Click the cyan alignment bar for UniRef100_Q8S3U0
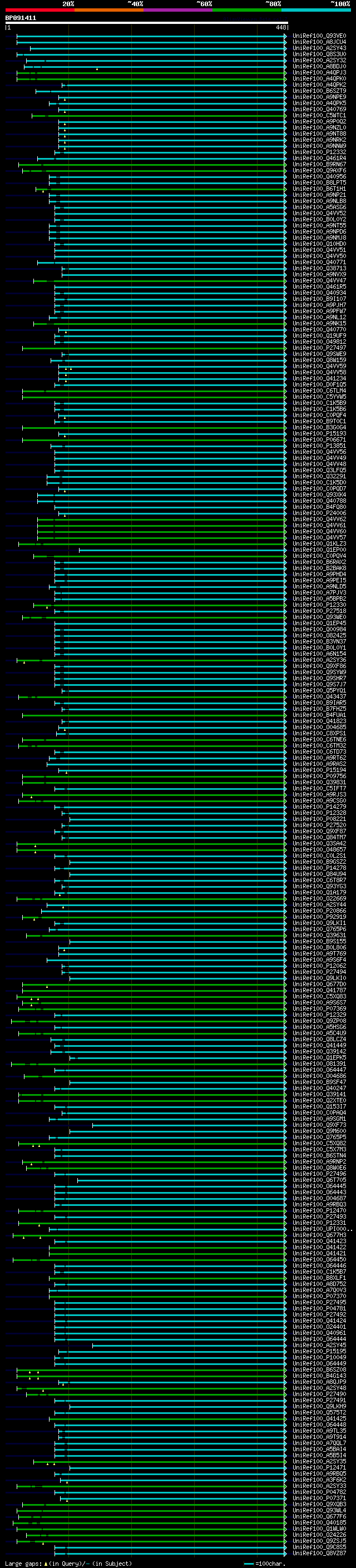The width and height of the screenshot is (356, 1568). (x=150, y=55)
